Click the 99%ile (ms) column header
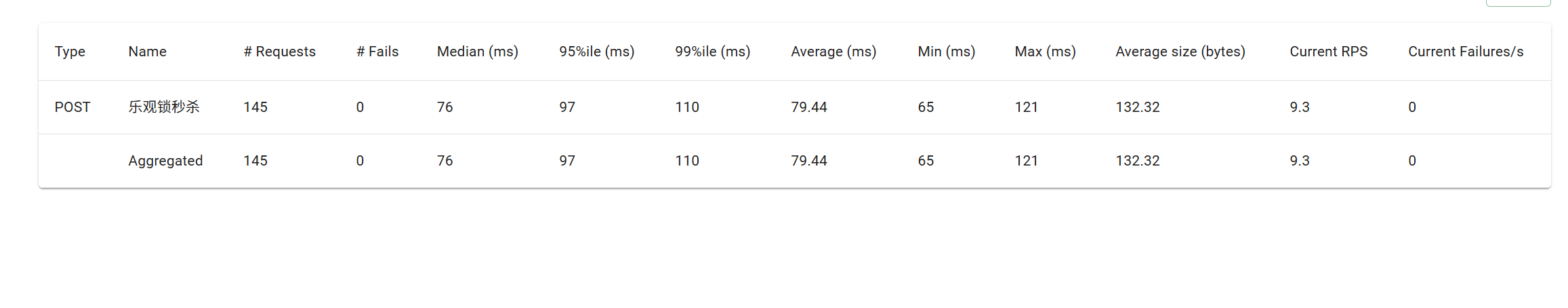 tap(713, 52)
